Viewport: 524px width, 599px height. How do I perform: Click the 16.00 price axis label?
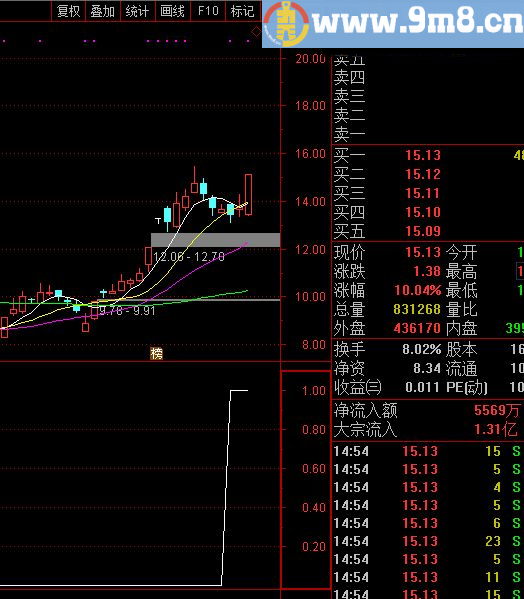tap(311, 154)
